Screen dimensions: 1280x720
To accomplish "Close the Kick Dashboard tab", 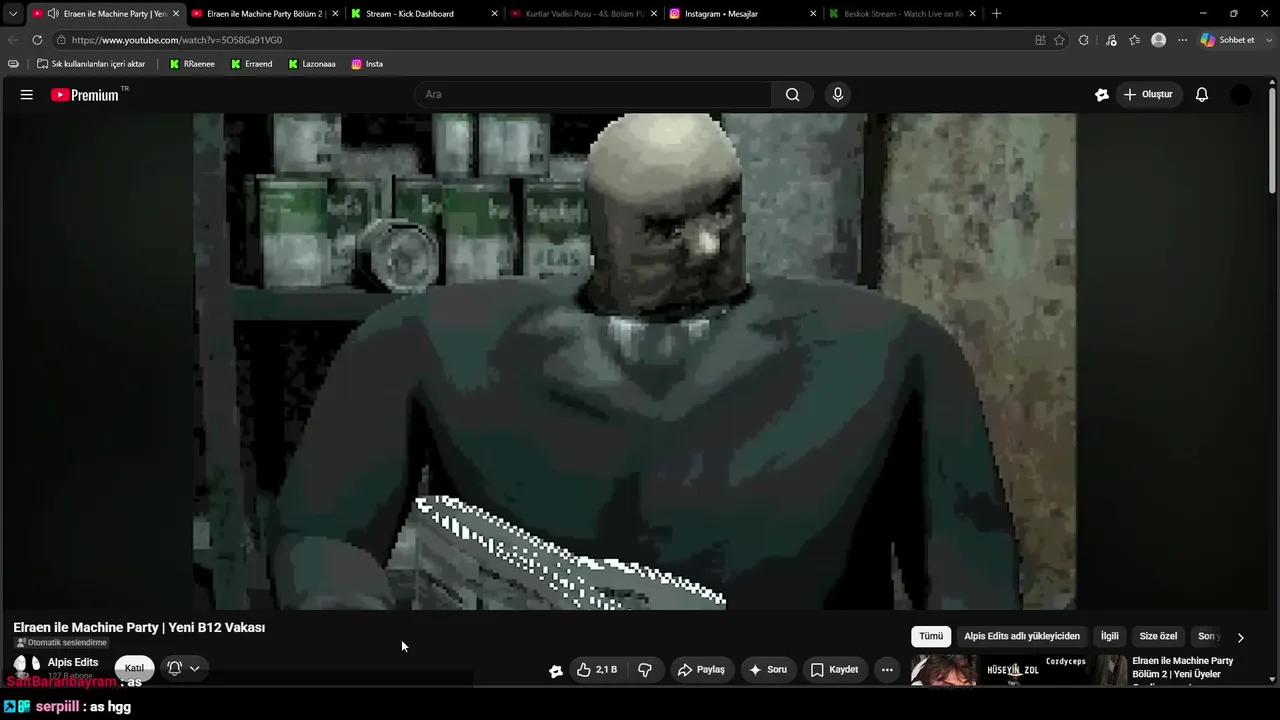I will [x=494, y=14].
